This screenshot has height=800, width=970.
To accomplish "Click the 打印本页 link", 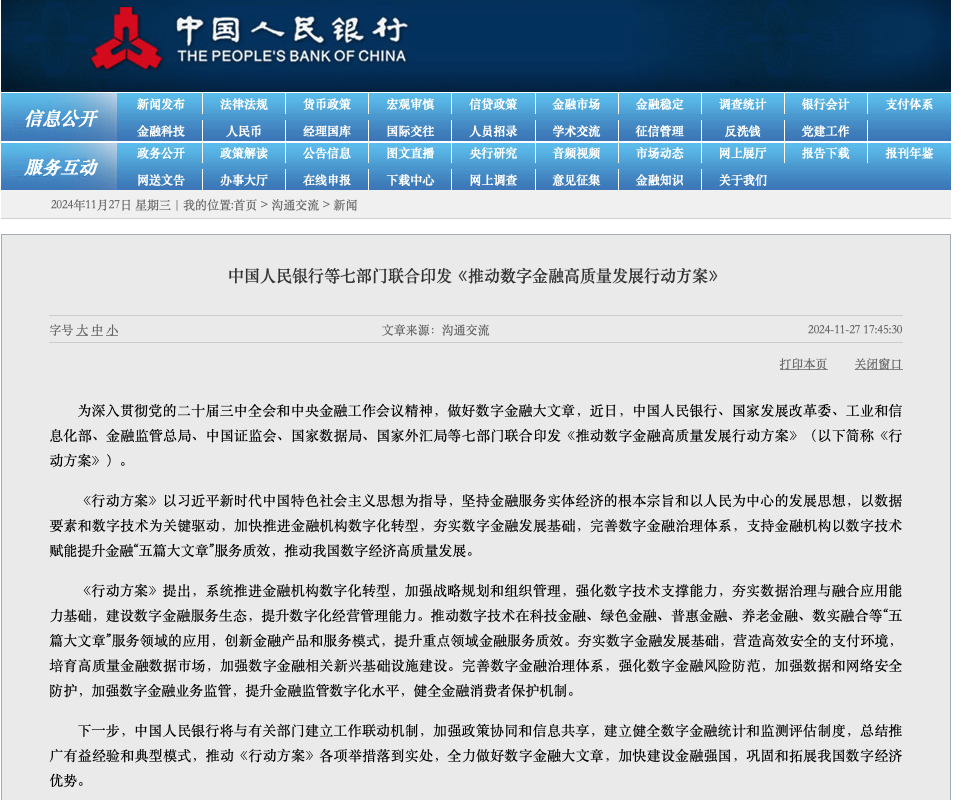I will coord(803,364).
